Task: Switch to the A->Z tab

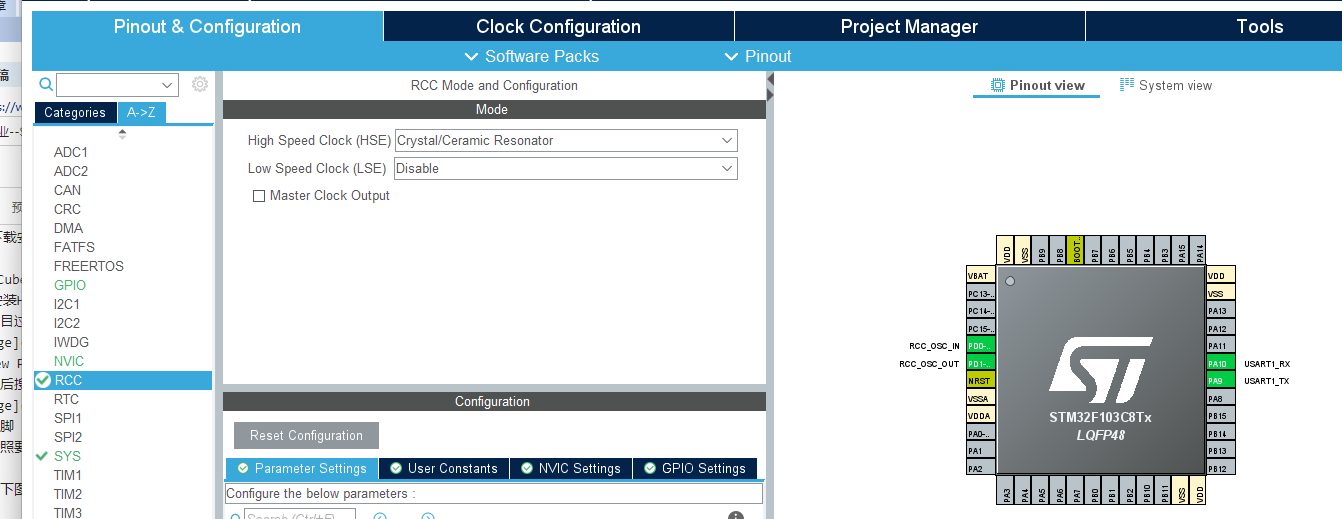Action: (141, 113)
